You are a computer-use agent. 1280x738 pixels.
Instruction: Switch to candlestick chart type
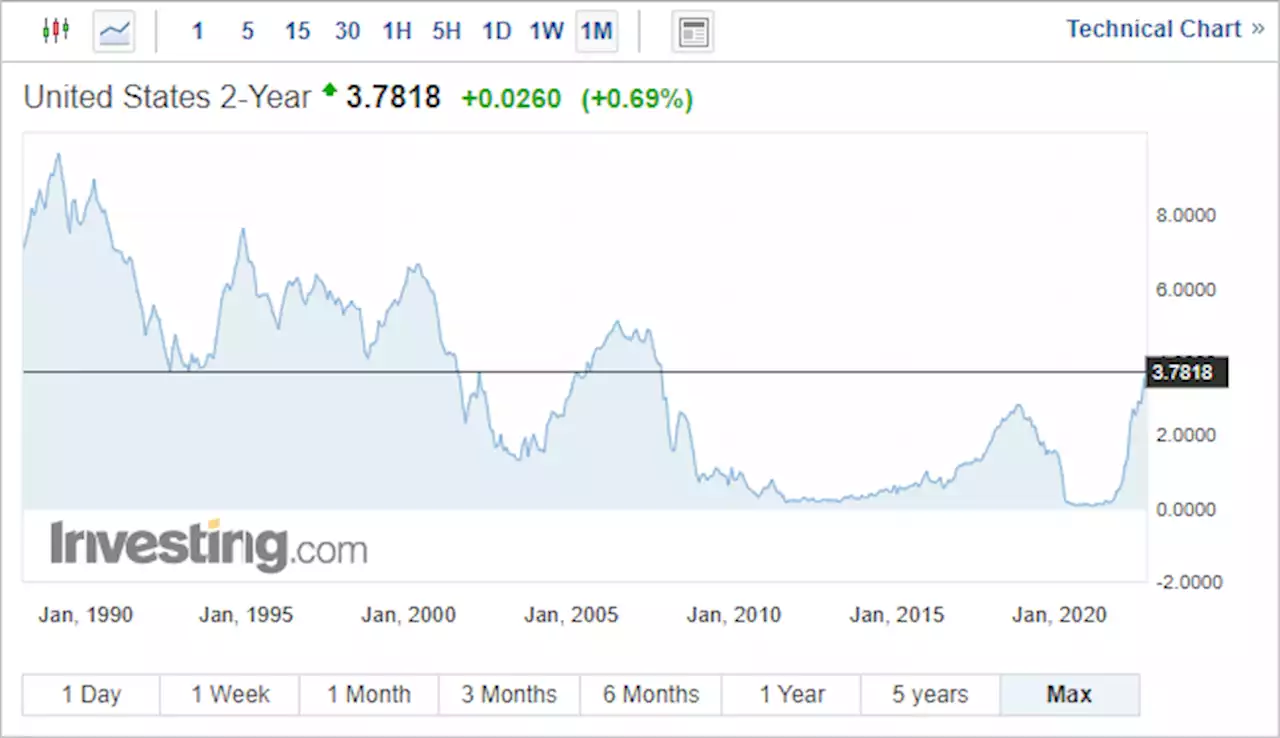[56, 31]
